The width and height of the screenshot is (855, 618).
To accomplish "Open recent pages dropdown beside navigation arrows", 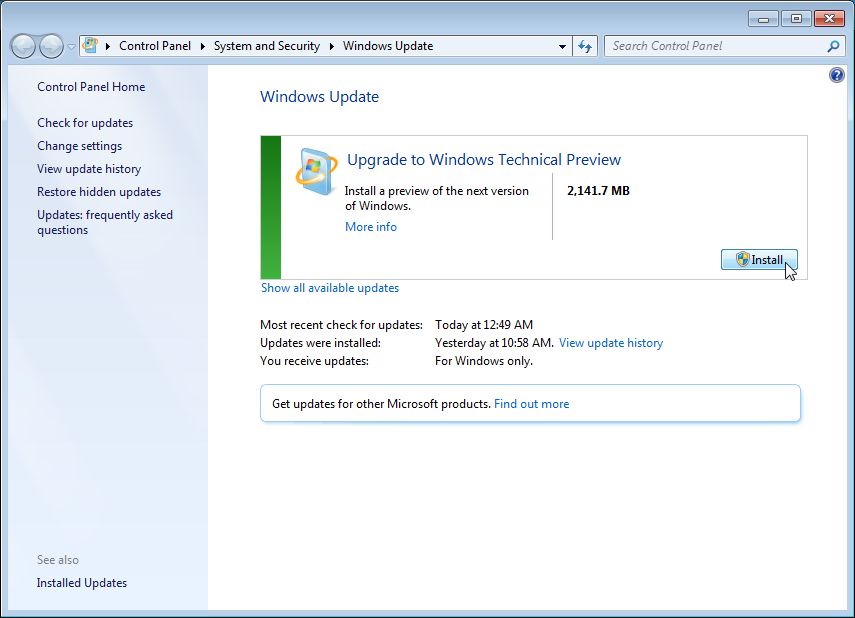I will point(71,47).
